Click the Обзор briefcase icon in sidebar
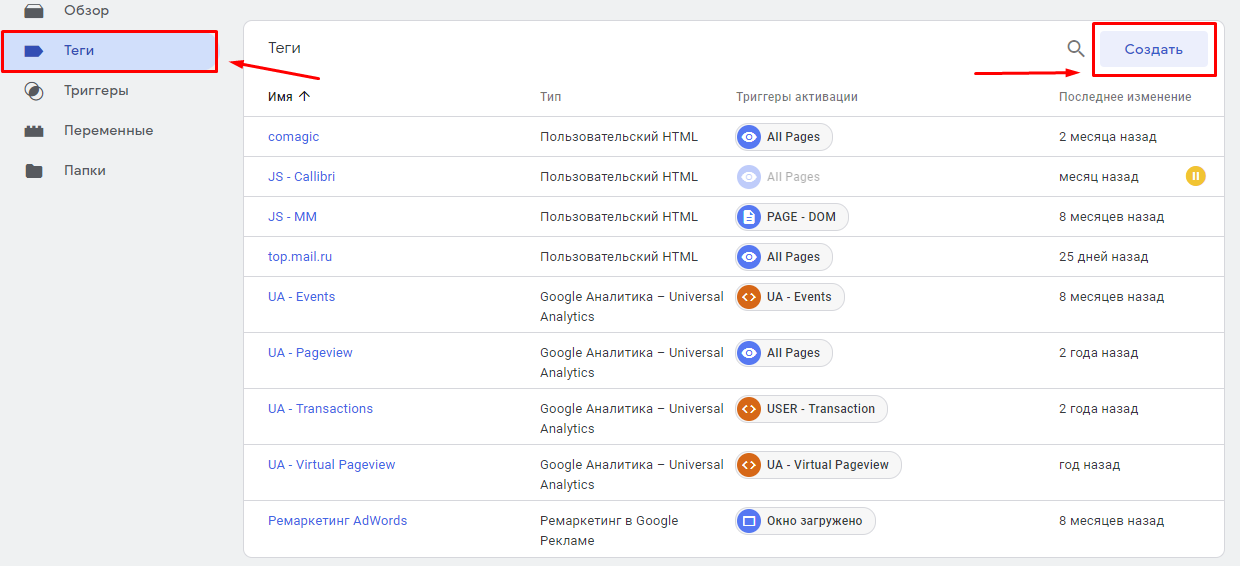 (x=34, y=10)
